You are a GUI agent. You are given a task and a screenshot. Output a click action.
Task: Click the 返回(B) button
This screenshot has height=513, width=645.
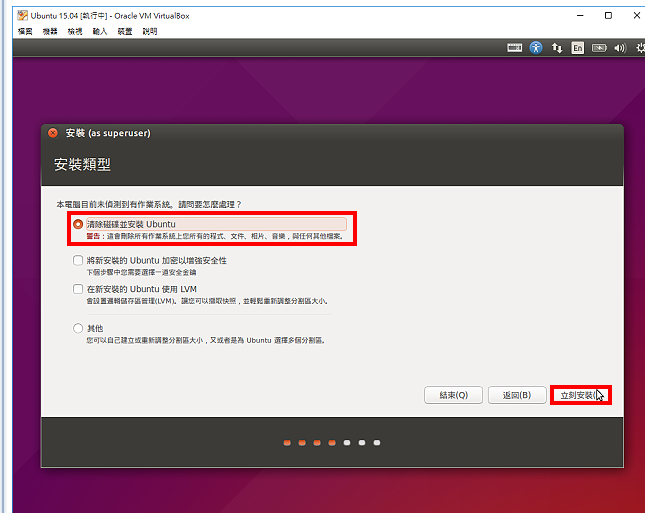517,395
